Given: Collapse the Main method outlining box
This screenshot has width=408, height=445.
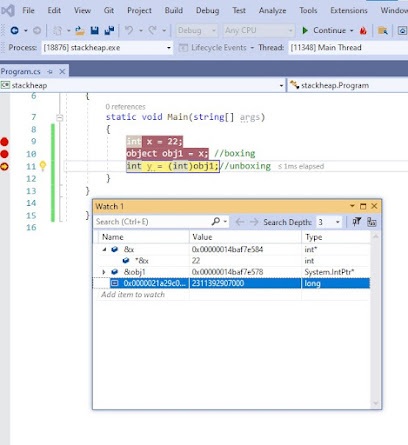Looking at the screenshot, I should [x=59, y=117].
